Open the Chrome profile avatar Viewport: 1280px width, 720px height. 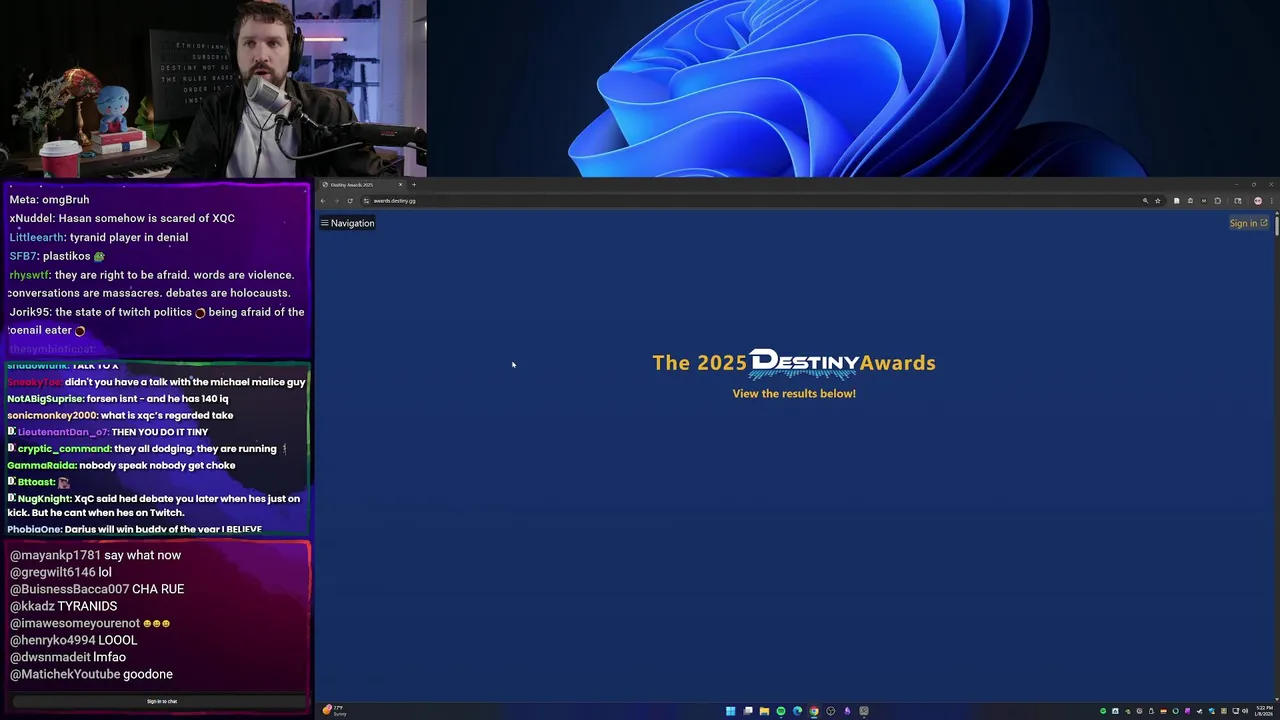pos(1258,201)
